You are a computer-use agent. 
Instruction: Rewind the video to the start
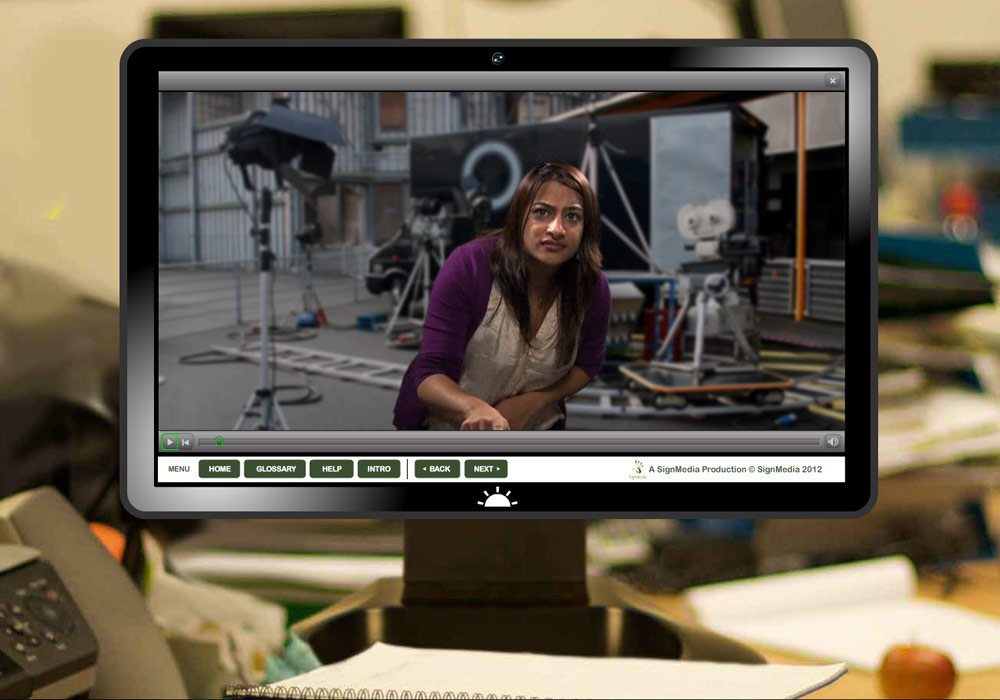click(186, 442)
